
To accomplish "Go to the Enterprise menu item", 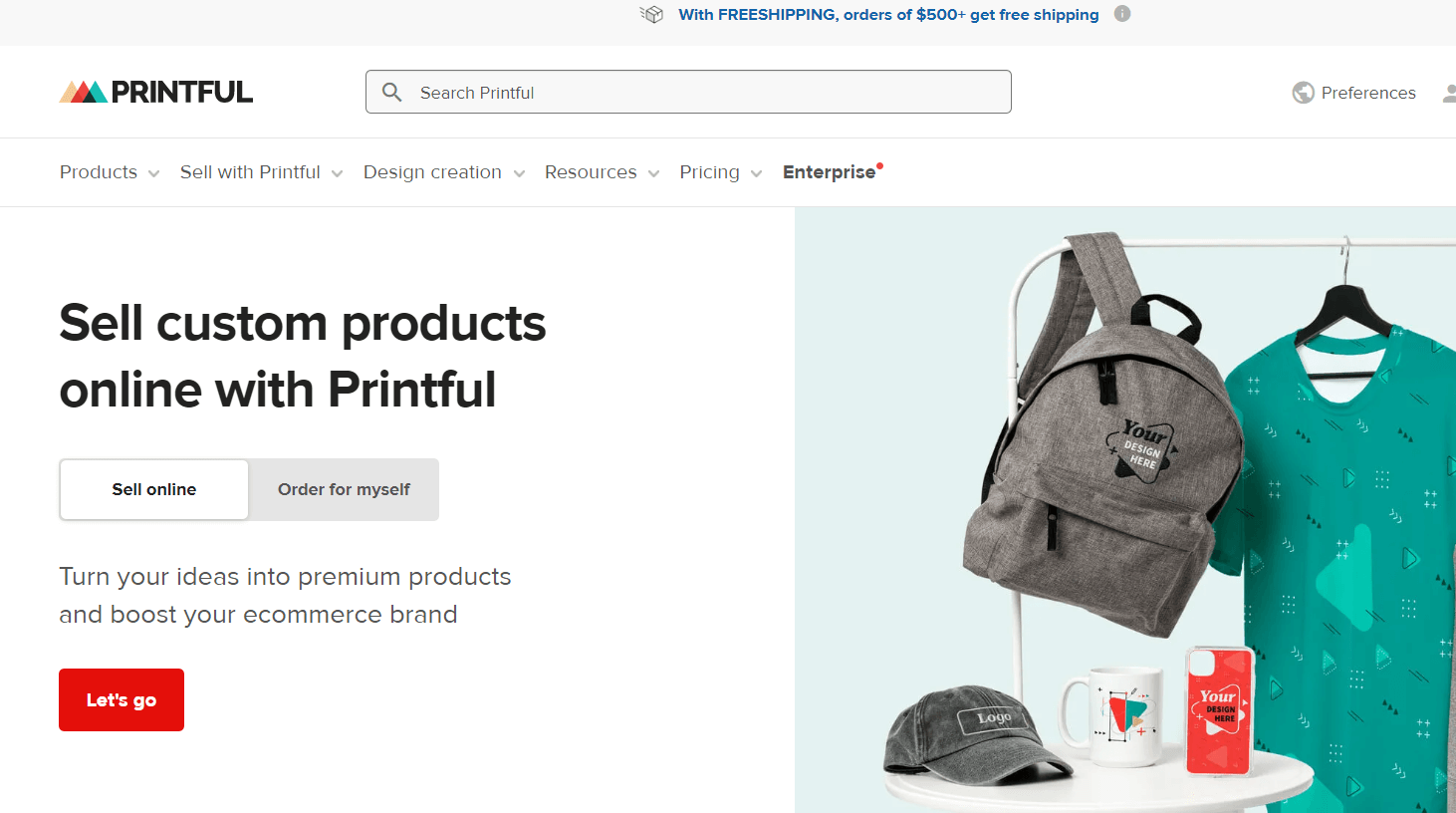I will click(x=830, y=172).
